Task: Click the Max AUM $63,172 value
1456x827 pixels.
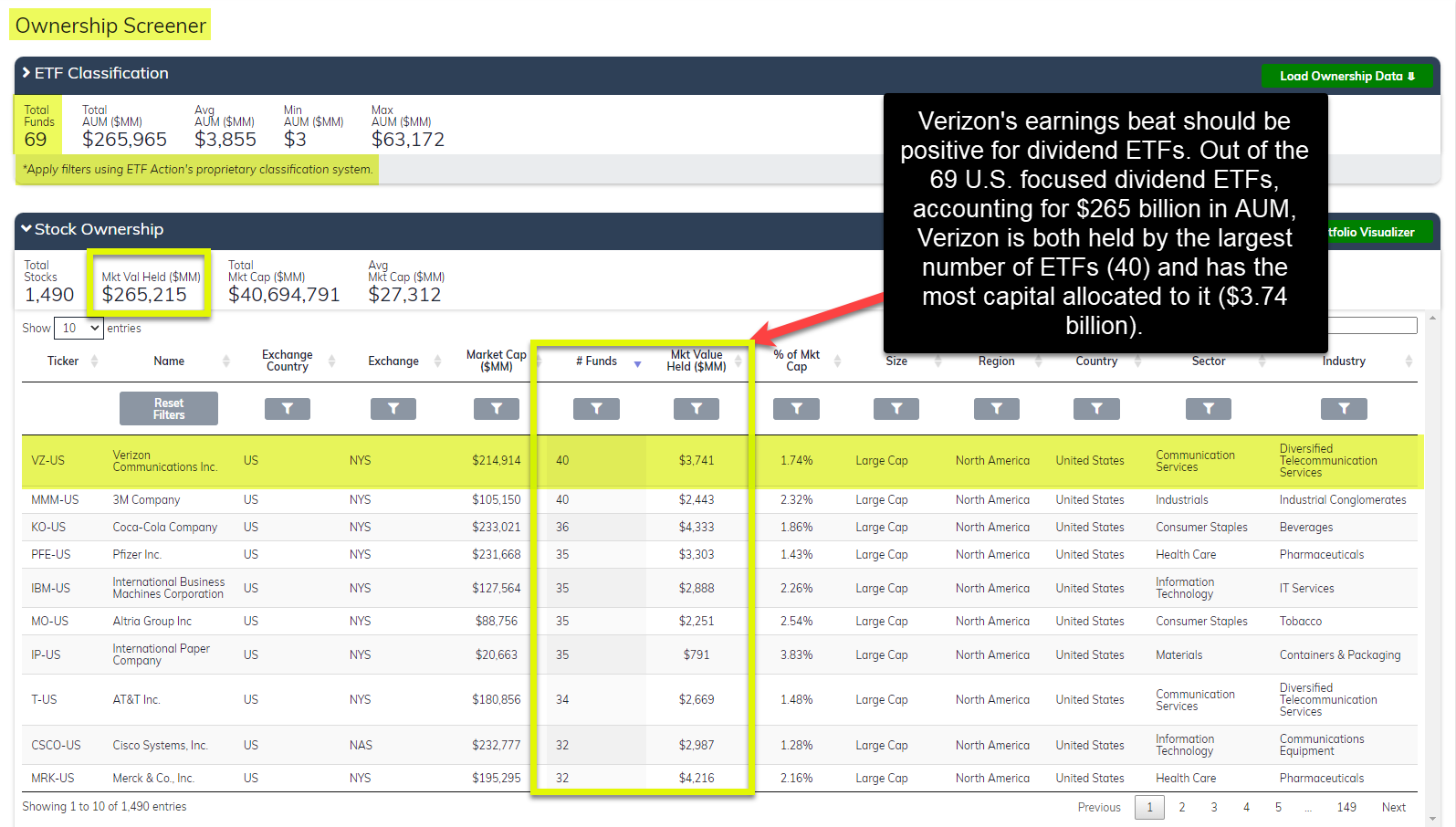Action: click(408, 140)
